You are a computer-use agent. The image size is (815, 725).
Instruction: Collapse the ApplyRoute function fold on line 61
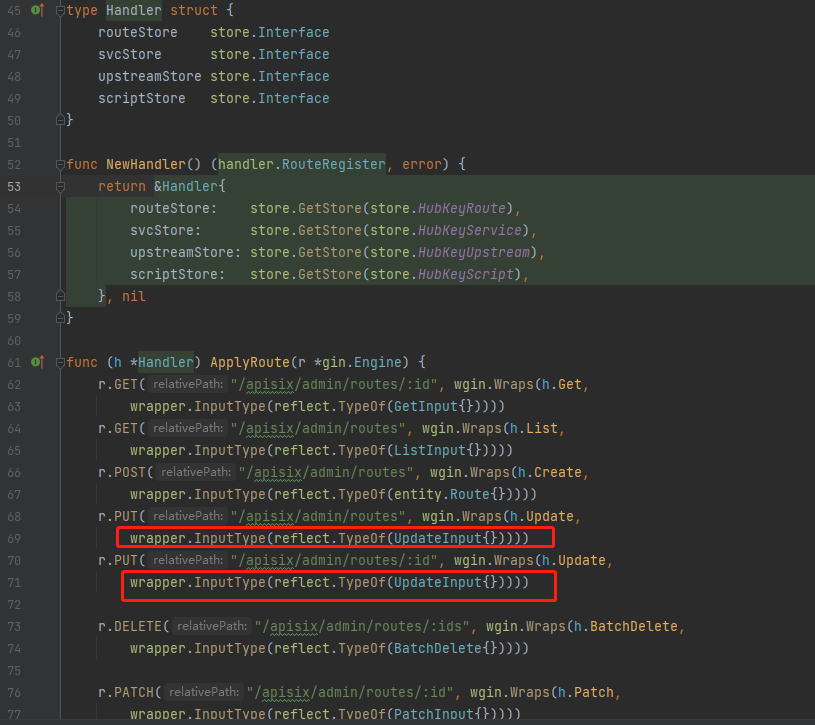point(60,362)
